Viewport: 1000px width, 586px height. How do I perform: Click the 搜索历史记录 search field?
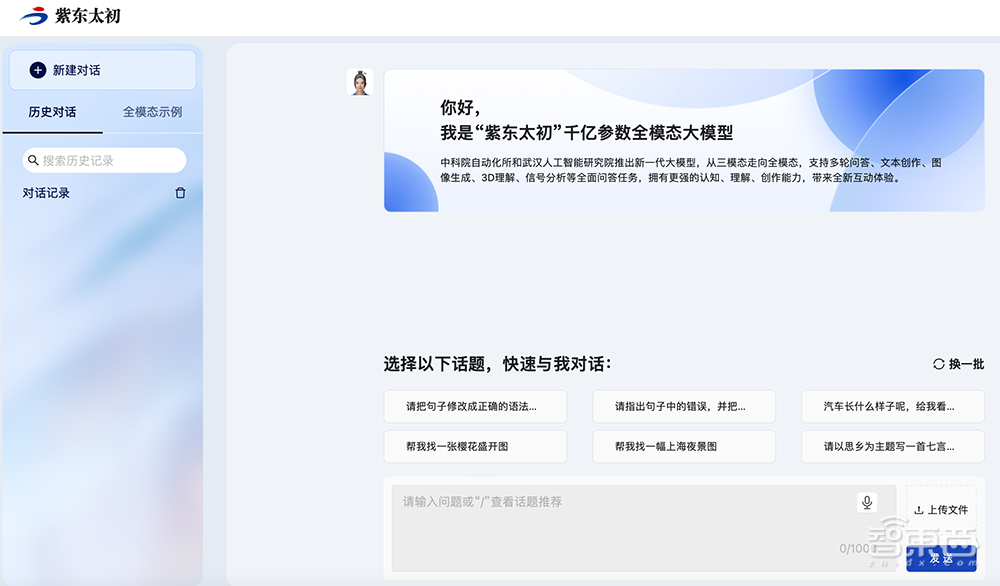coord(103,160)
